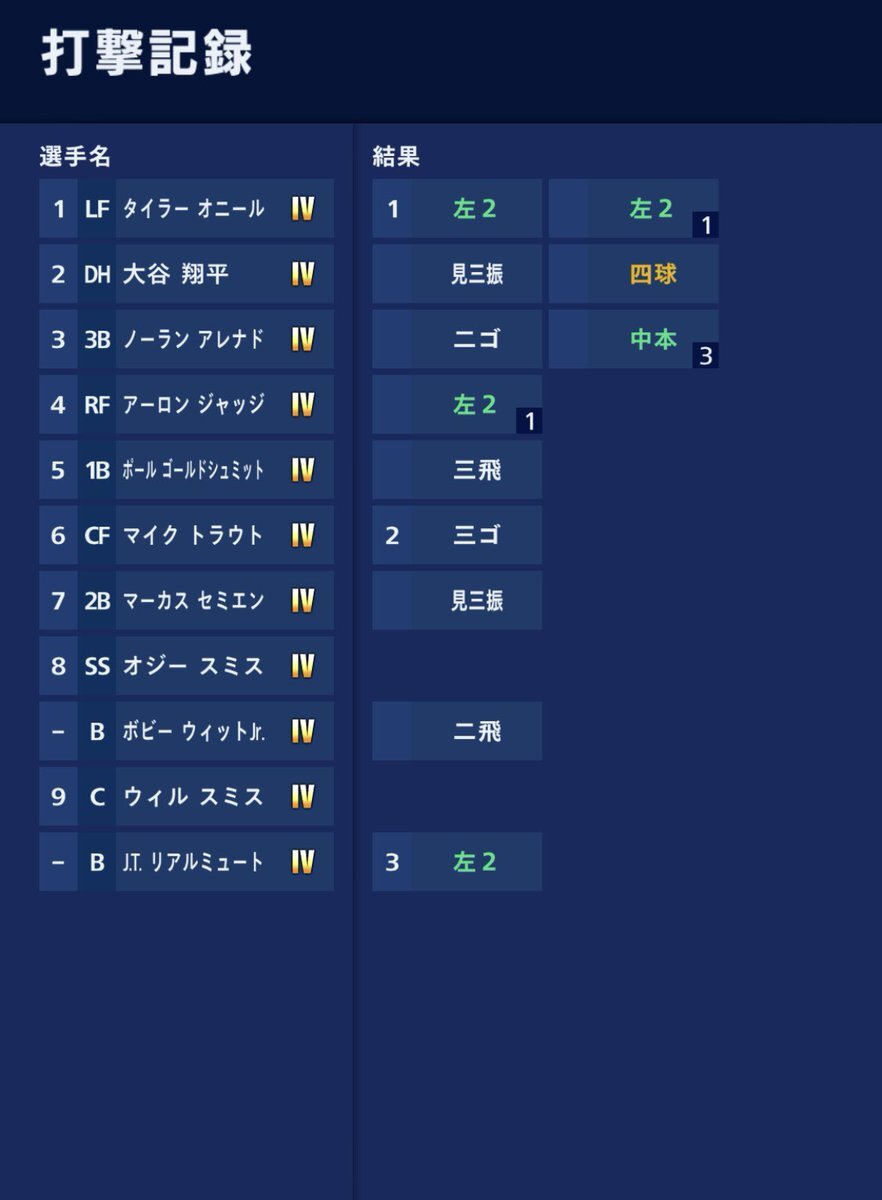Tap the IV rank icon beside オジー スミス

[x=303, y=666]
